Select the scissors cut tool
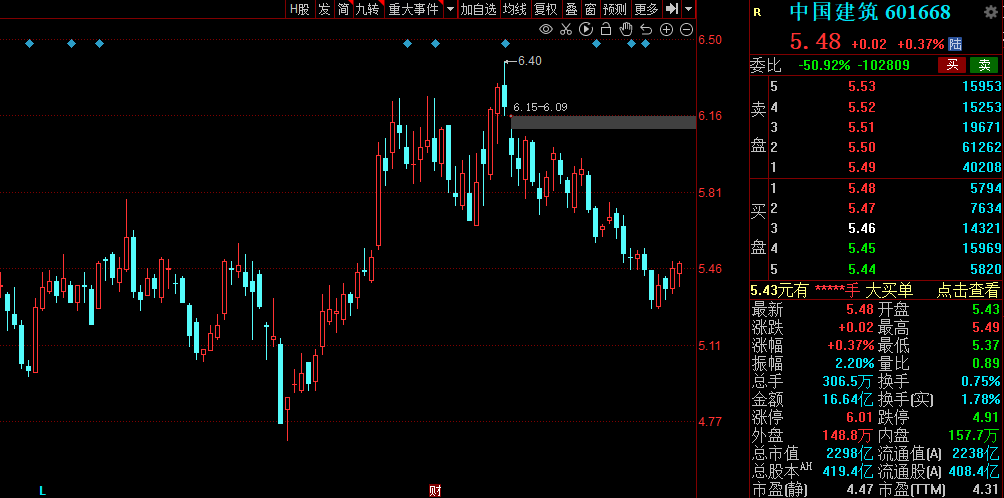1004x498 pixels. click(566, 30)
